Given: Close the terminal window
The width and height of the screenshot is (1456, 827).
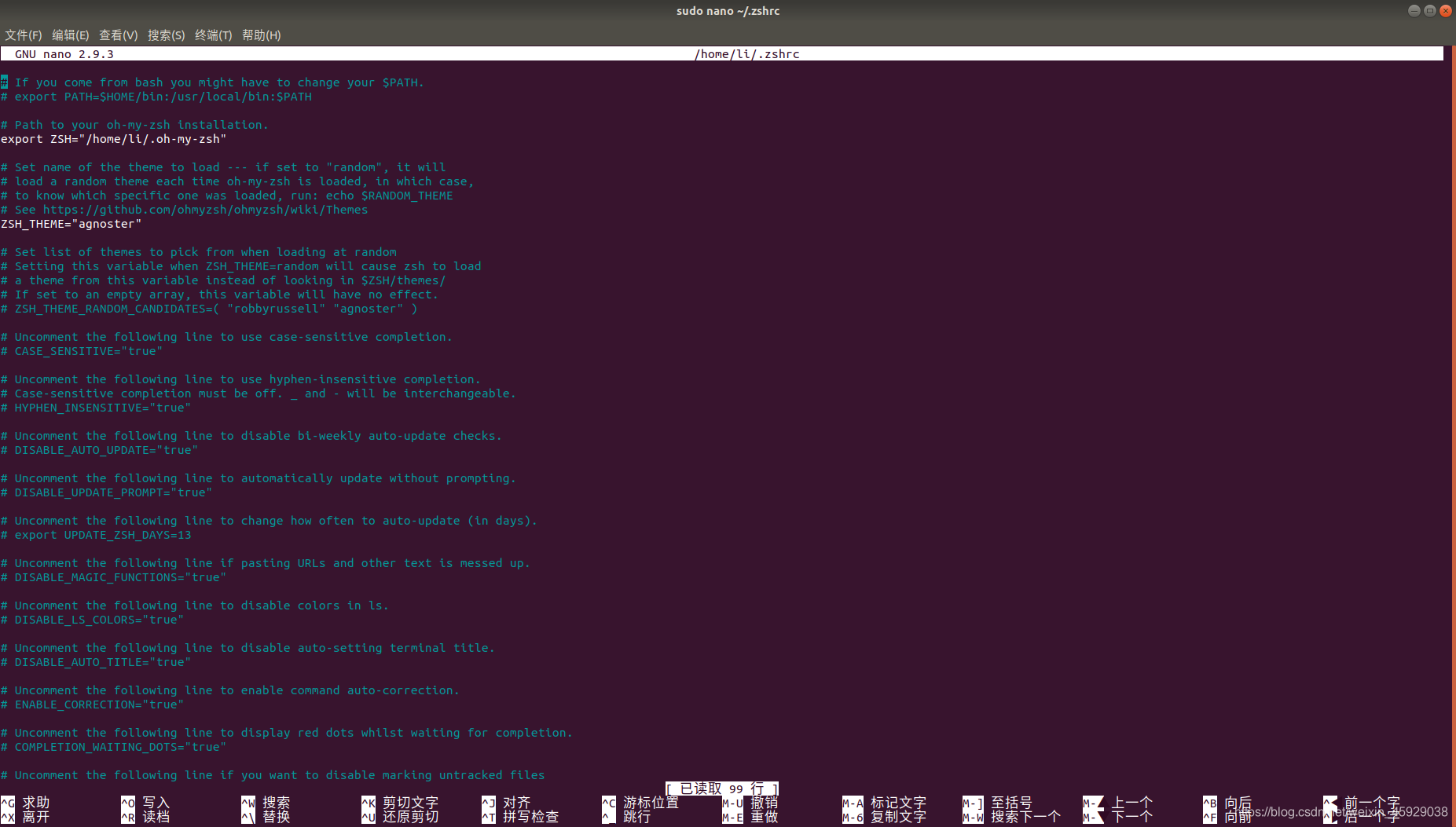Looking at the screenshot, I should [1445, 10].
